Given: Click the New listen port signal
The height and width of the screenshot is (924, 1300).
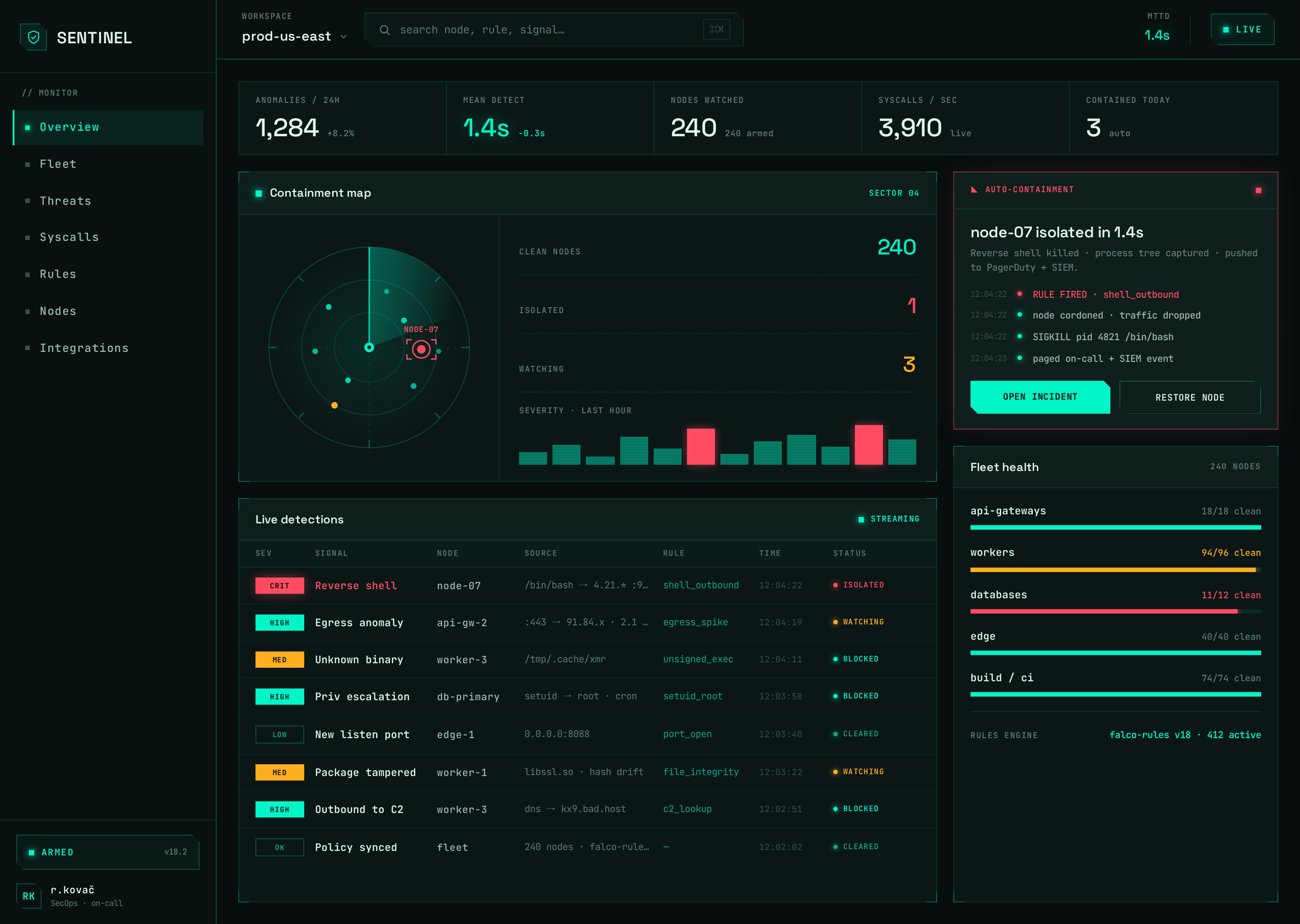Looking at the screenshot, I should click(x=362, y=735).
